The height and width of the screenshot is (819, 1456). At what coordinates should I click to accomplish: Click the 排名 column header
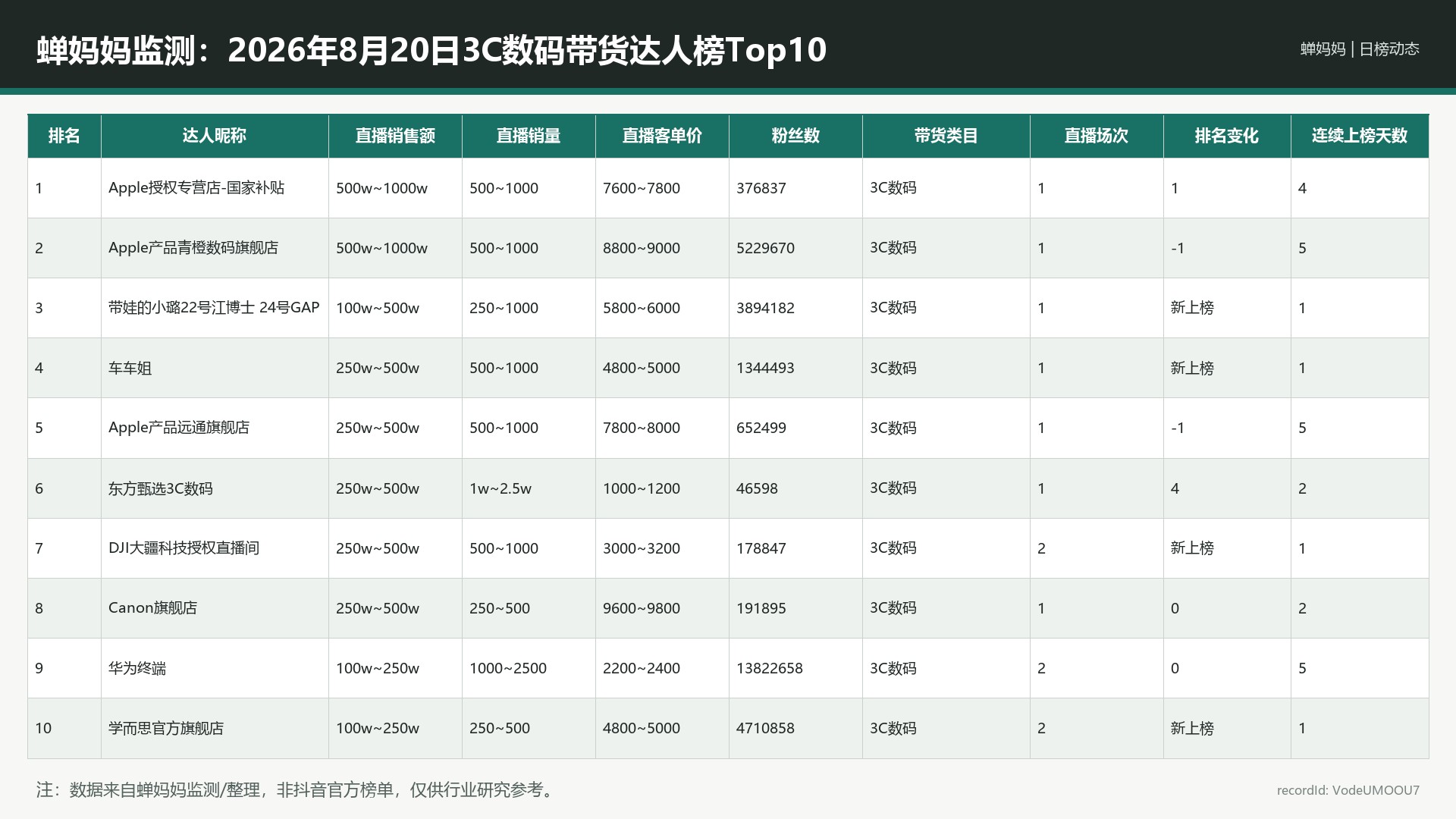pos(64,136)
